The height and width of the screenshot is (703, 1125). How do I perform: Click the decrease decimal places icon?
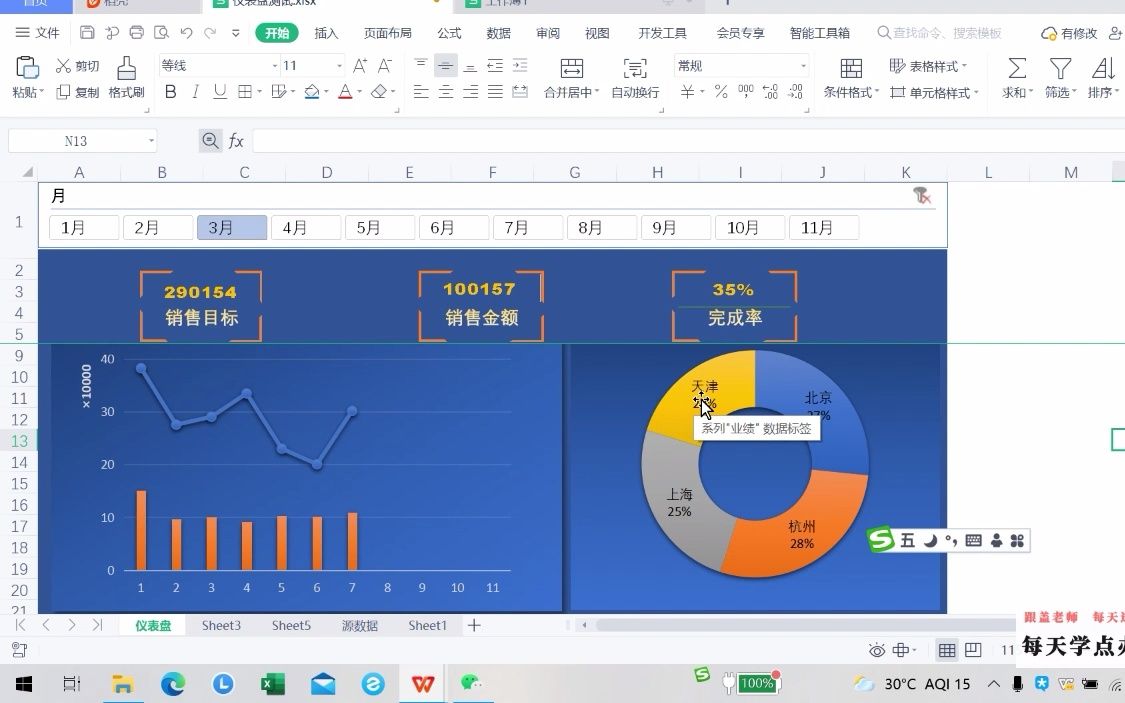pyautogui.click(x=795, y=92)
